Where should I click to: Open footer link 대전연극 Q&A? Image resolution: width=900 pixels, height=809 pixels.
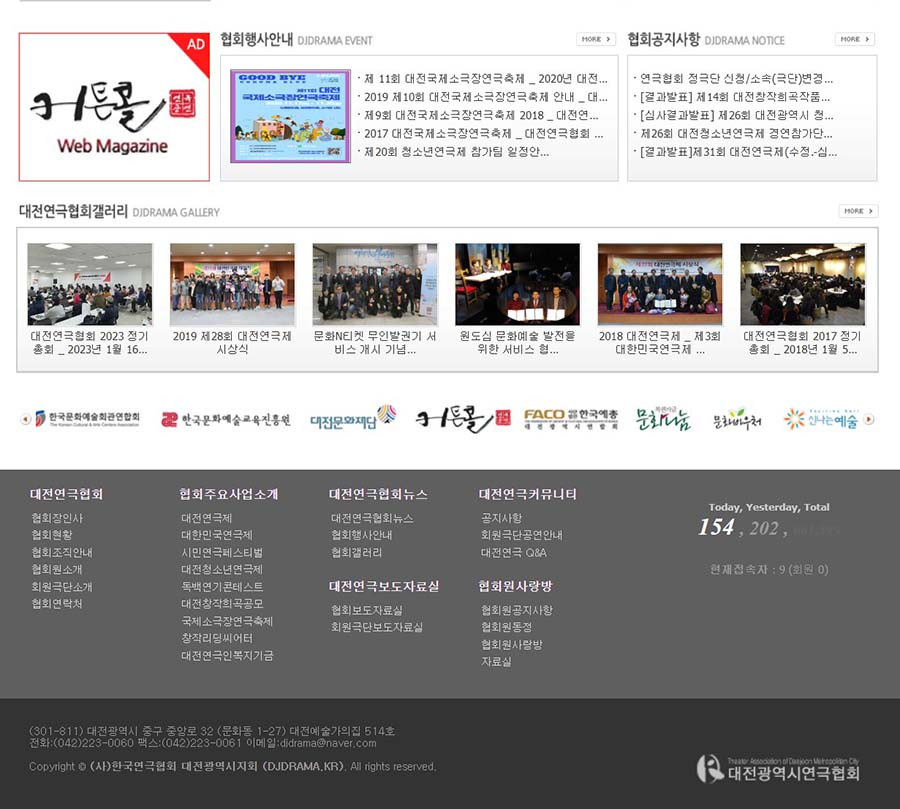(x=514, y=552)
